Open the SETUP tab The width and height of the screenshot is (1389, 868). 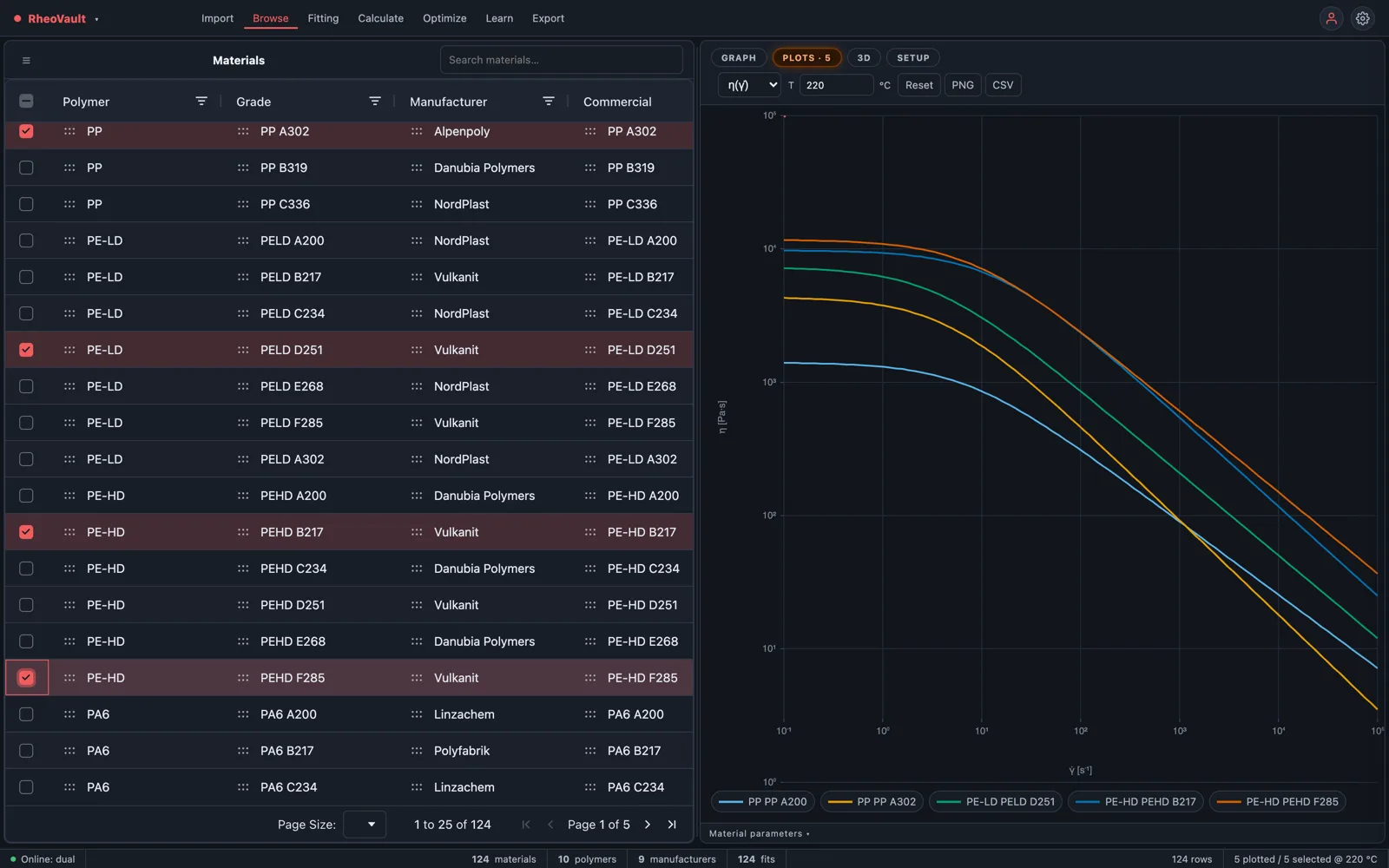pyautogui.click(x=913, y=58)
